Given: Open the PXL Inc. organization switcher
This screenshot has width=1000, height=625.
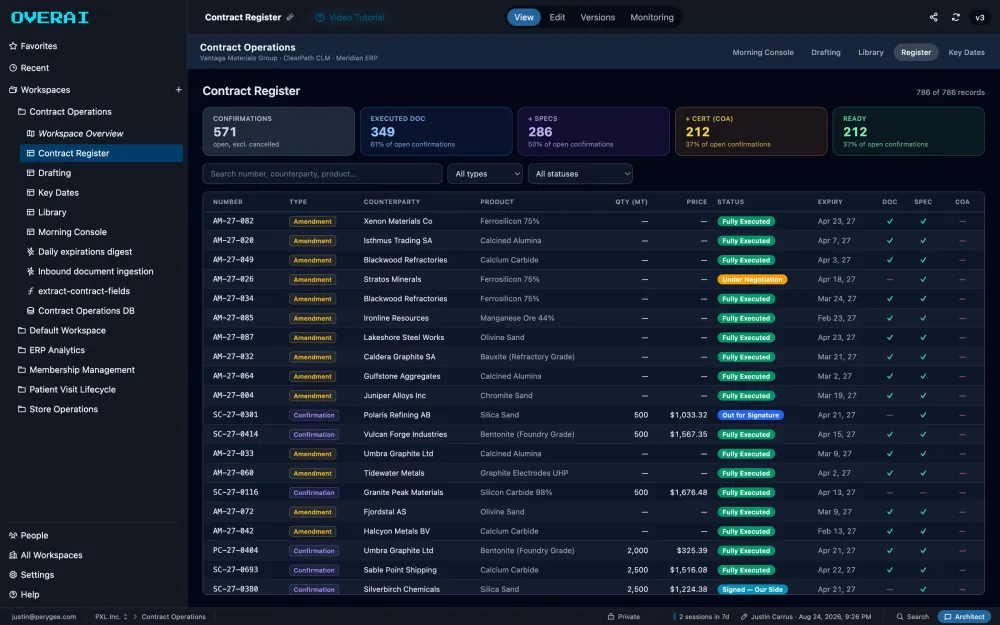Looking at the screenshot, I should pyautogui.click(x=111, y=617).
